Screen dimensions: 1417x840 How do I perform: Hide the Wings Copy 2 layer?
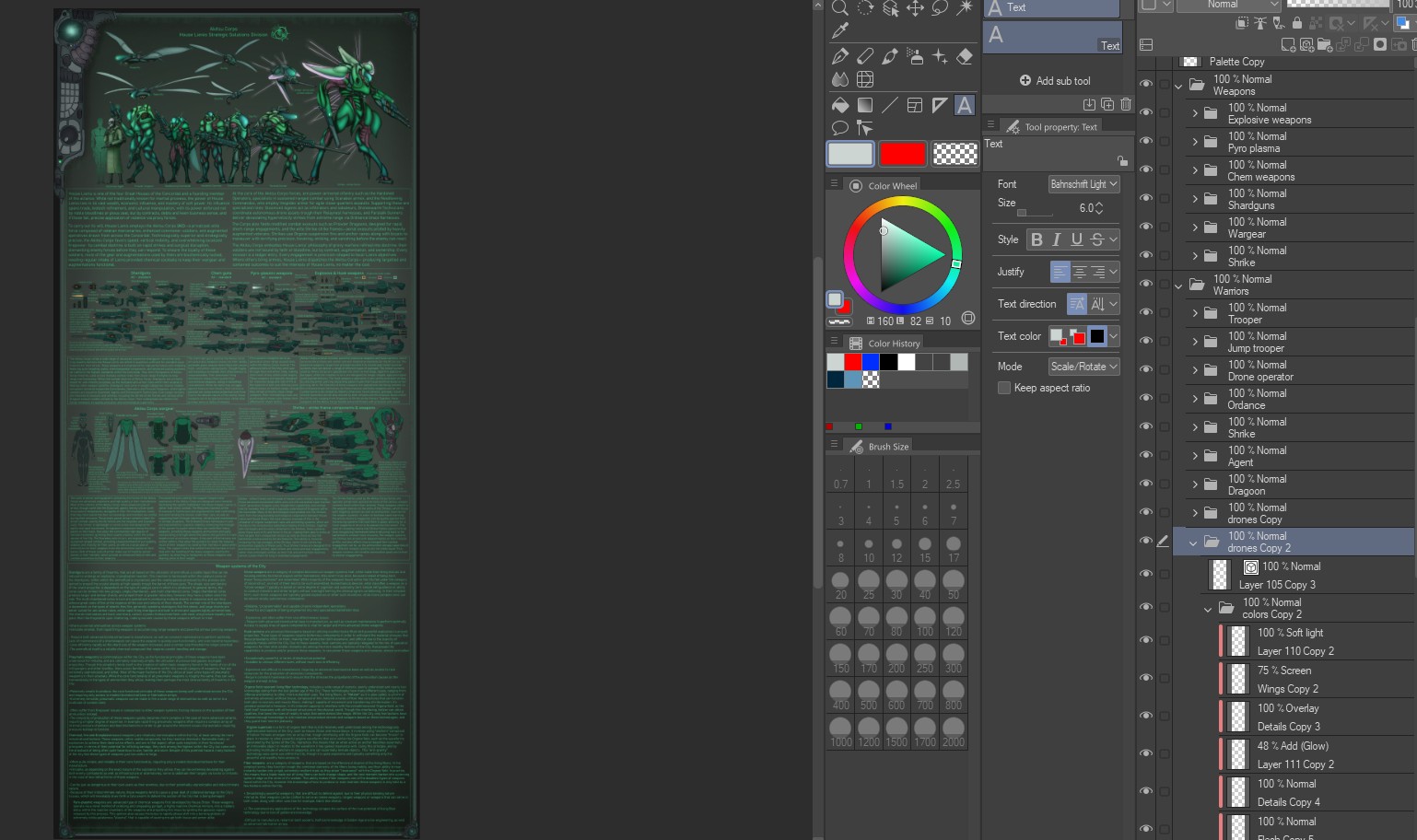click(x=1146, y=678)
